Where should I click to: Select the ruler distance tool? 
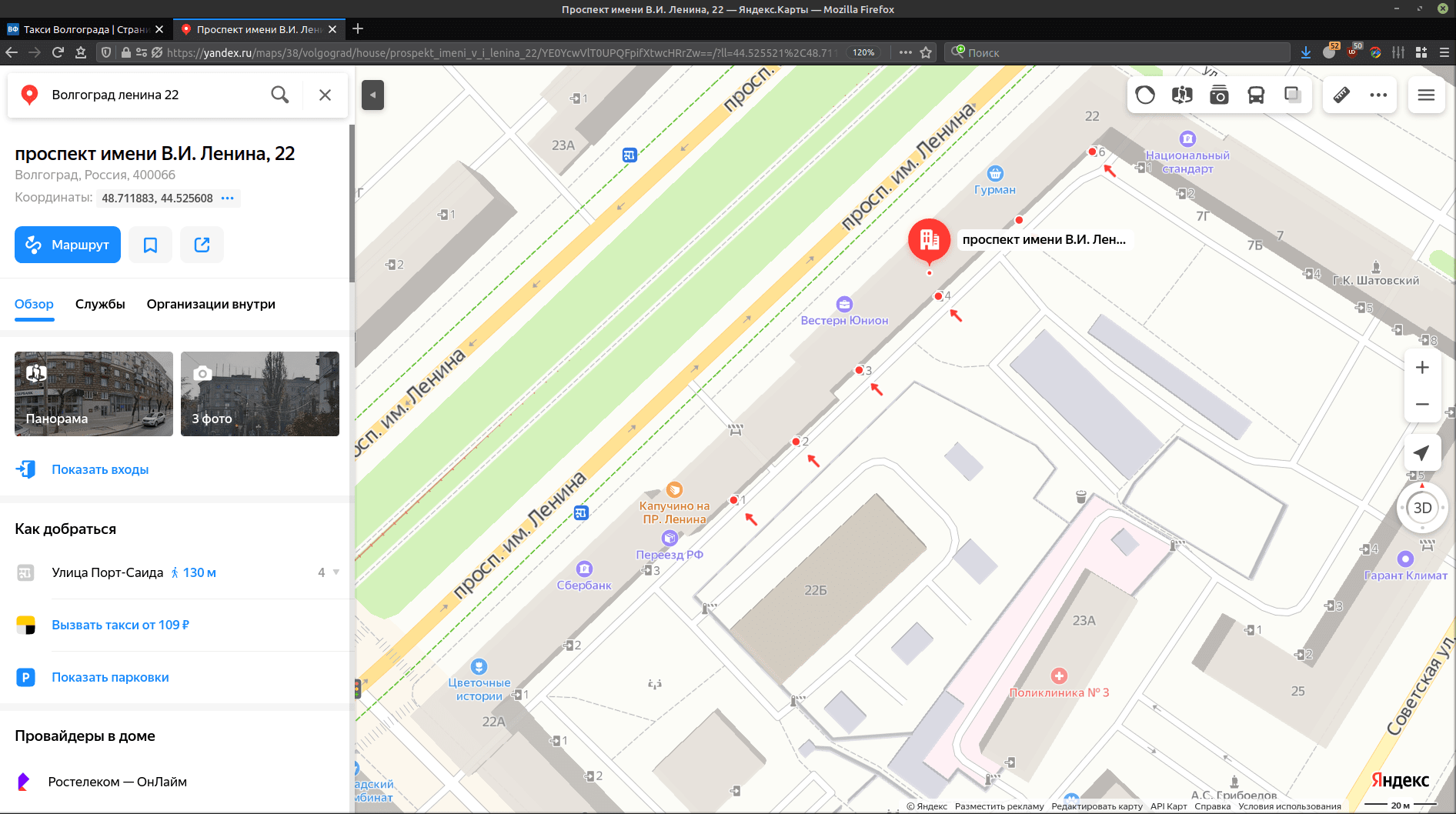pyautogui.click(x=1341, y=95)
